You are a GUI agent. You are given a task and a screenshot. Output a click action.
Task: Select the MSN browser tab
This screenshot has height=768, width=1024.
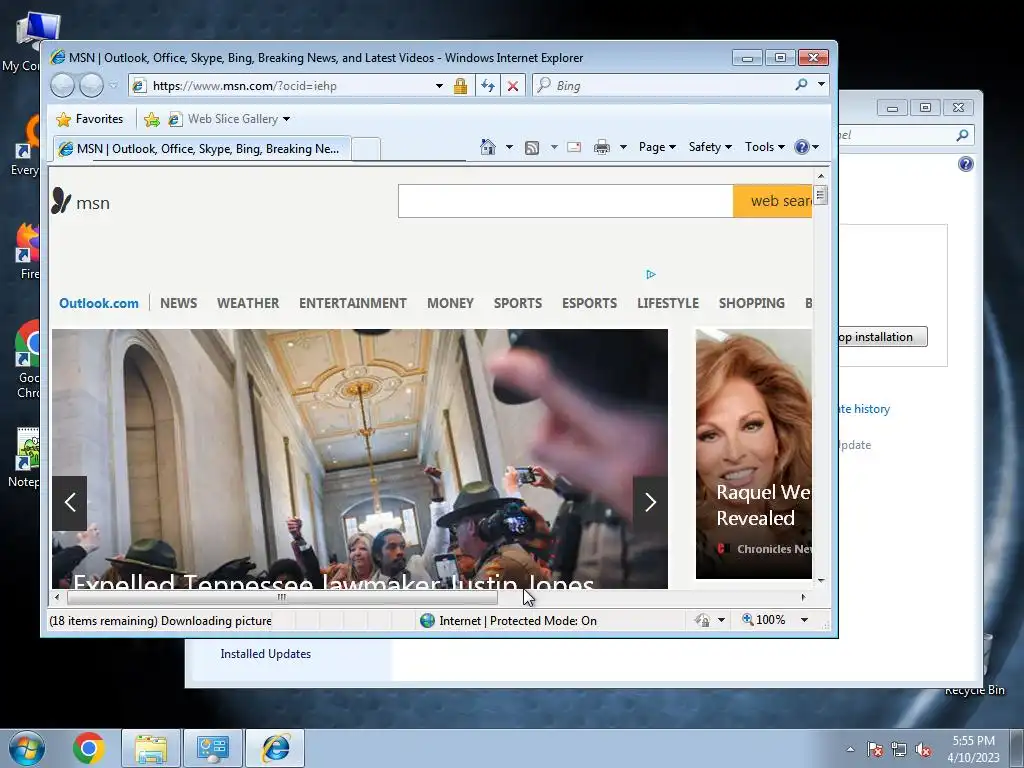tap(202, 149)
